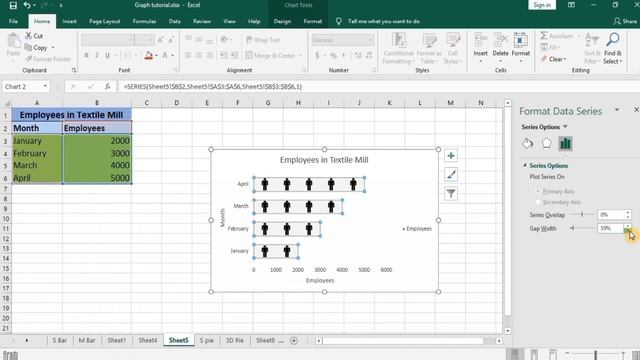Select the Series Options bar chart icon
Screen dimensions: 640x360
pyautogui.click(x=565, y=143)
